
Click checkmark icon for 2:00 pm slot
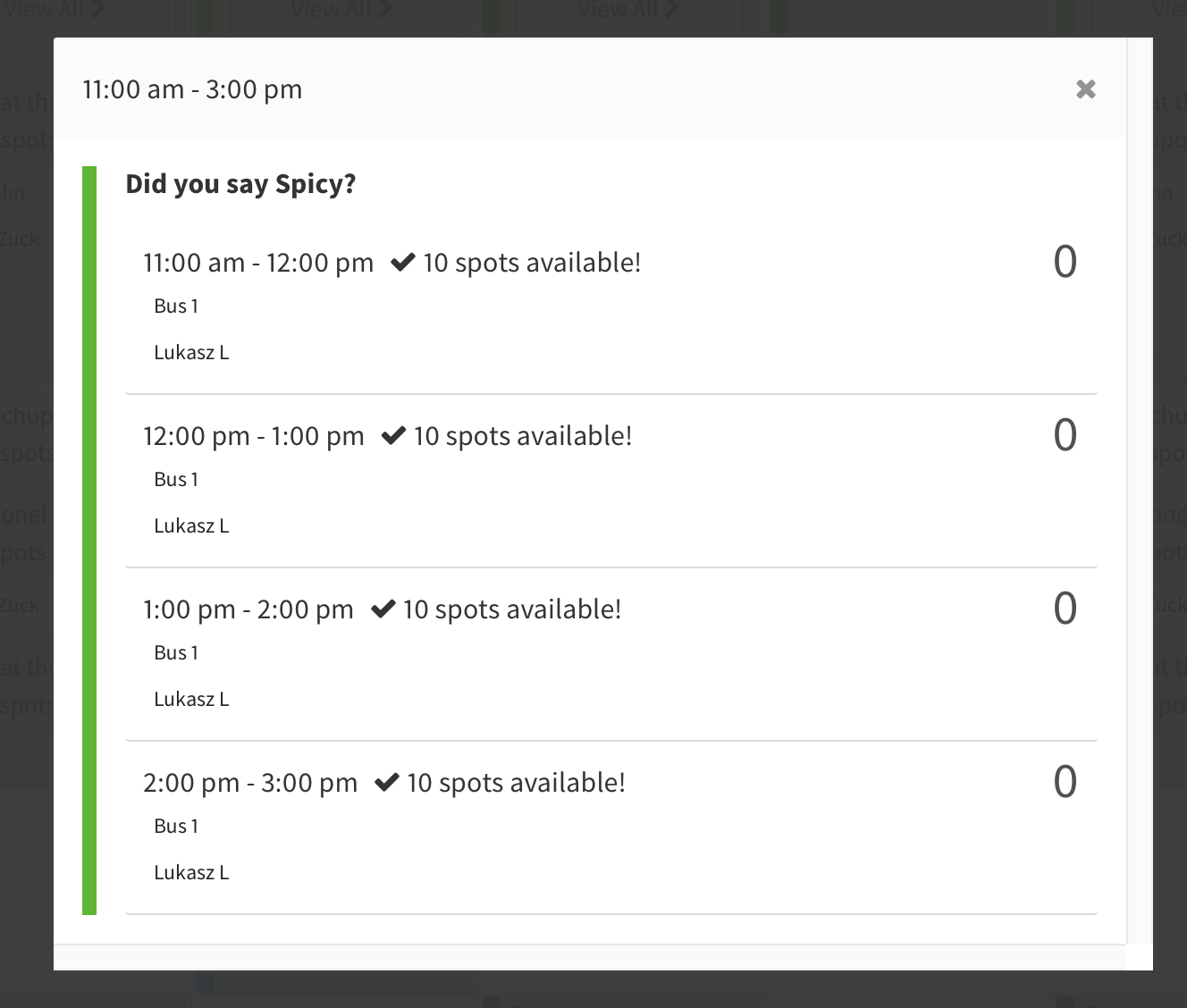point(387,782)
